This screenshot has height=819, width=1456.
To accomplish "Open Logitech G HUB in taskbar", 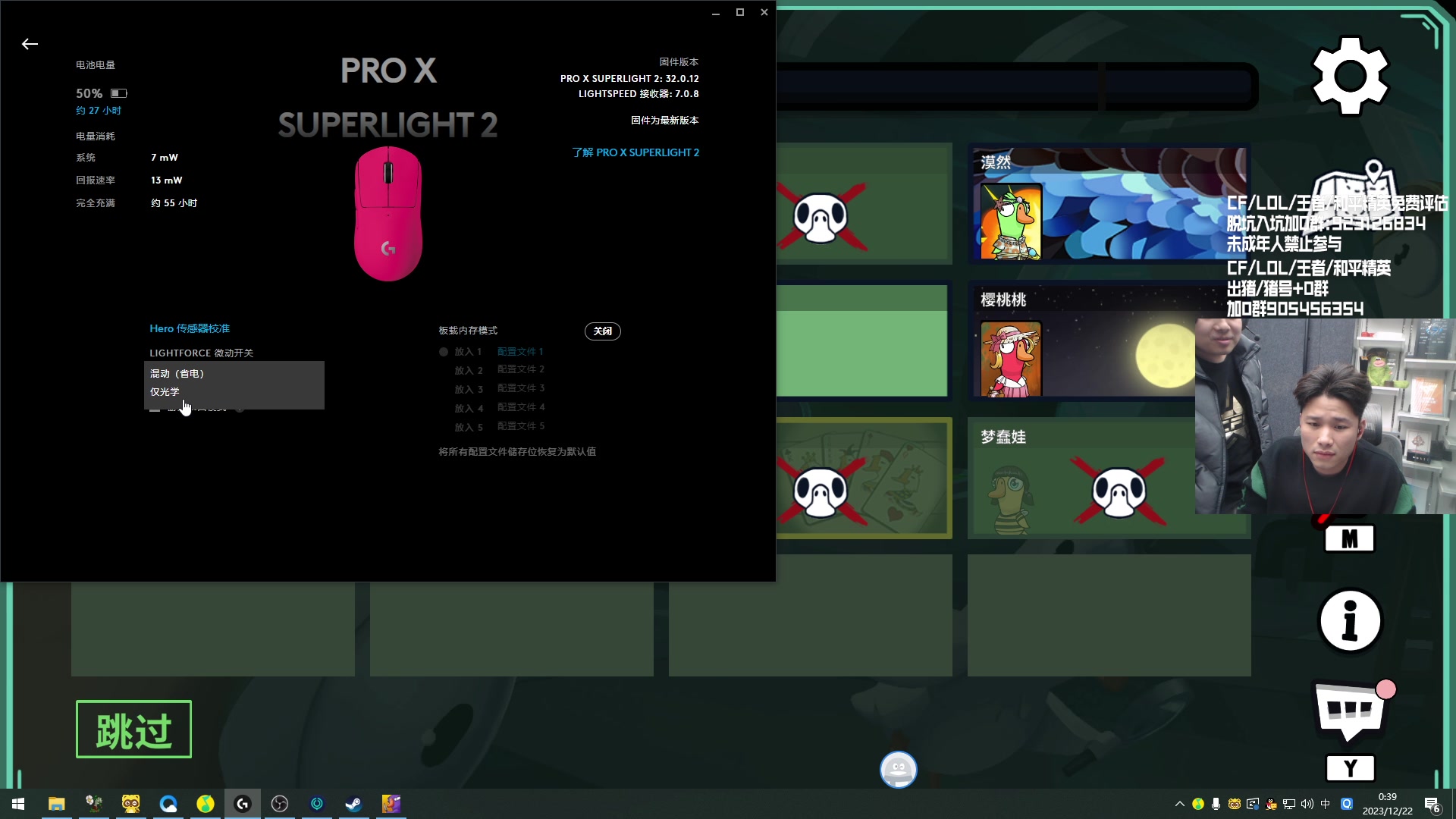I will click(243, 804).
